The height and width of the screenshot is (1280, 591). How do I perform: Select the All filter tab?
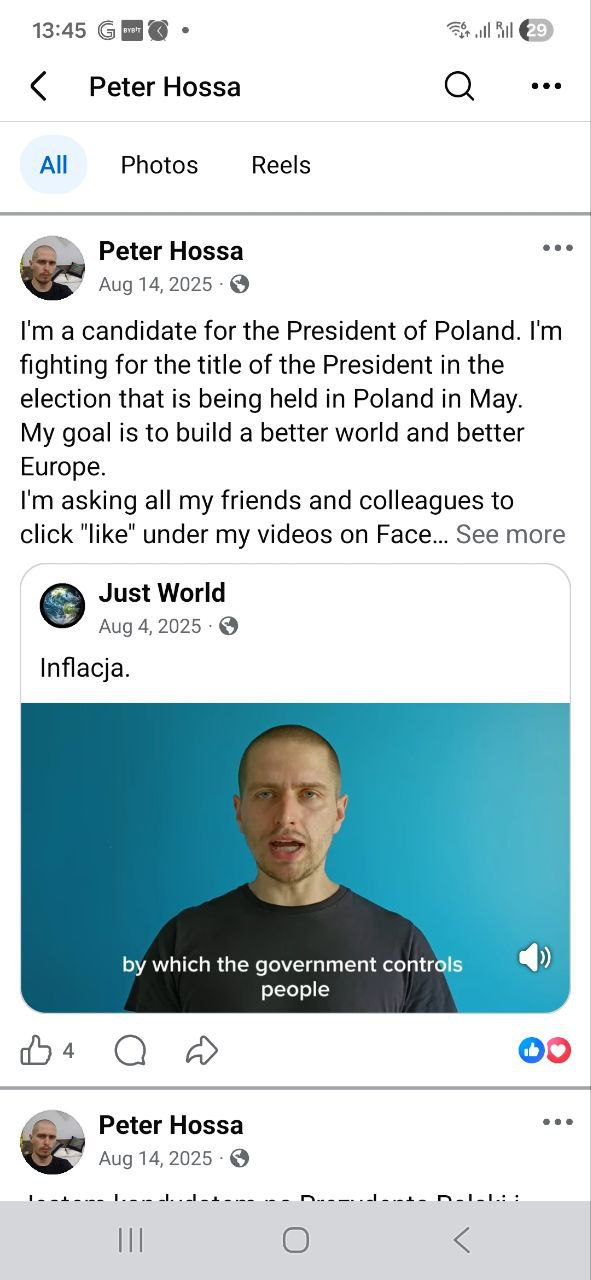click(54, 165)
